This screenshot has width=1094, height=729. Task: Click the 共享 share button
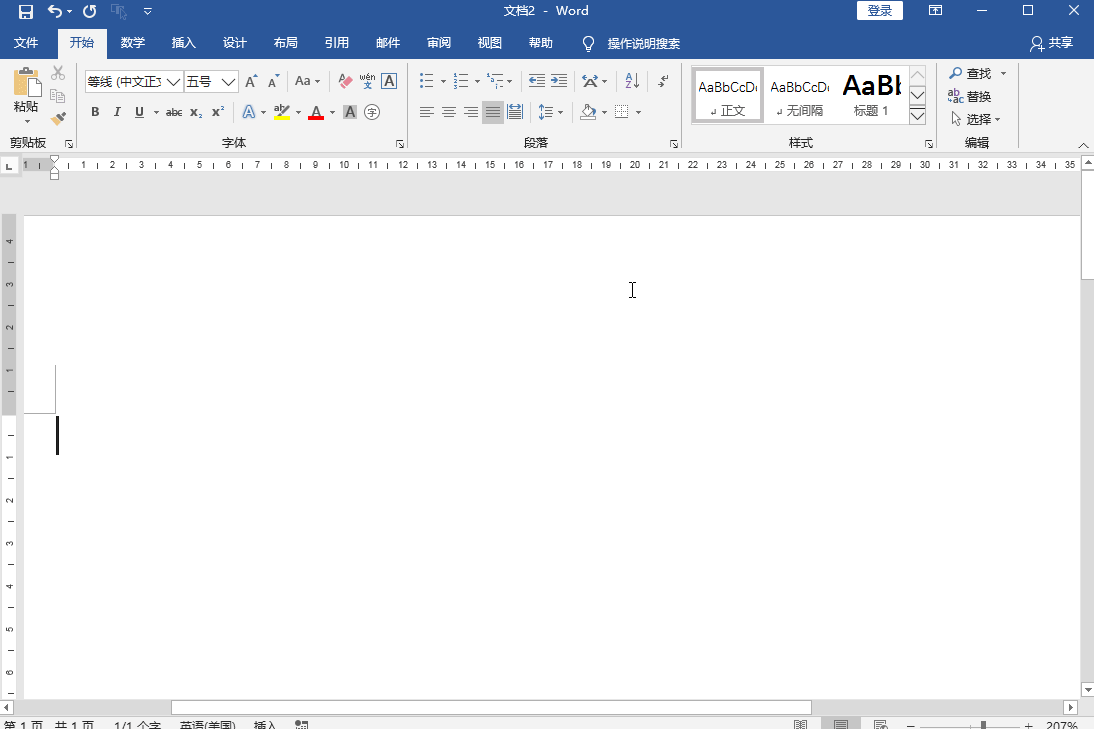(x=1051, y=43)
